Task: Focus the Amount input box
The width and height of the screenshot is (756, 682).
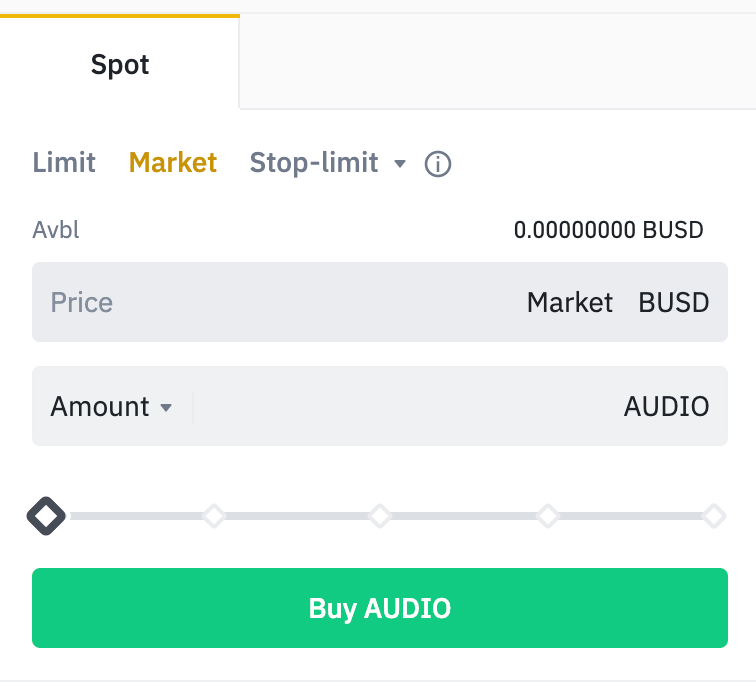Action: (x=400, y=406)
